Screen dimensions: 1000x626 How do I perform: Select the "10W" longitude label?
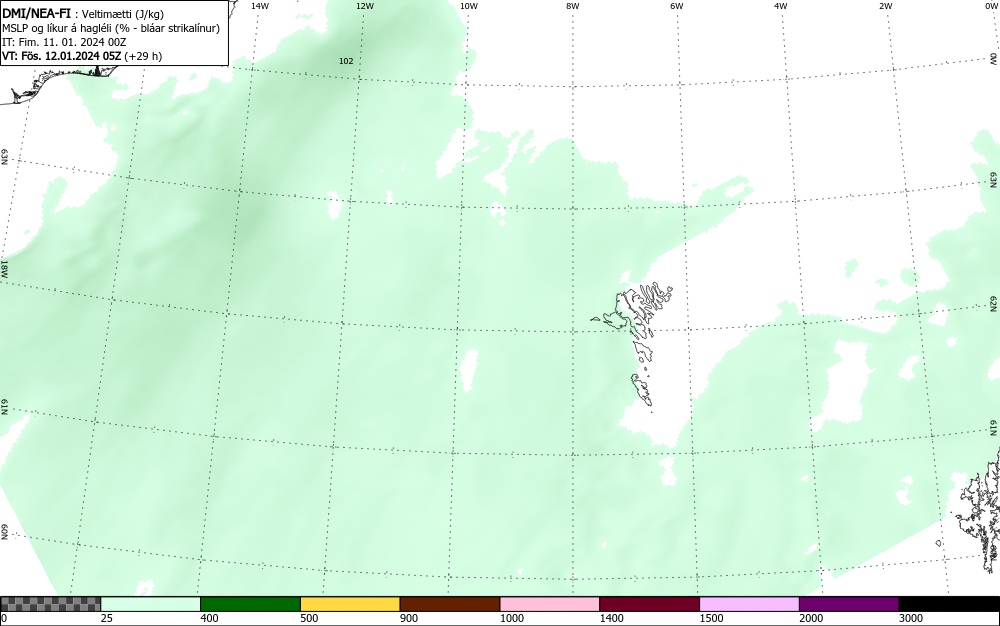[468, 6]
